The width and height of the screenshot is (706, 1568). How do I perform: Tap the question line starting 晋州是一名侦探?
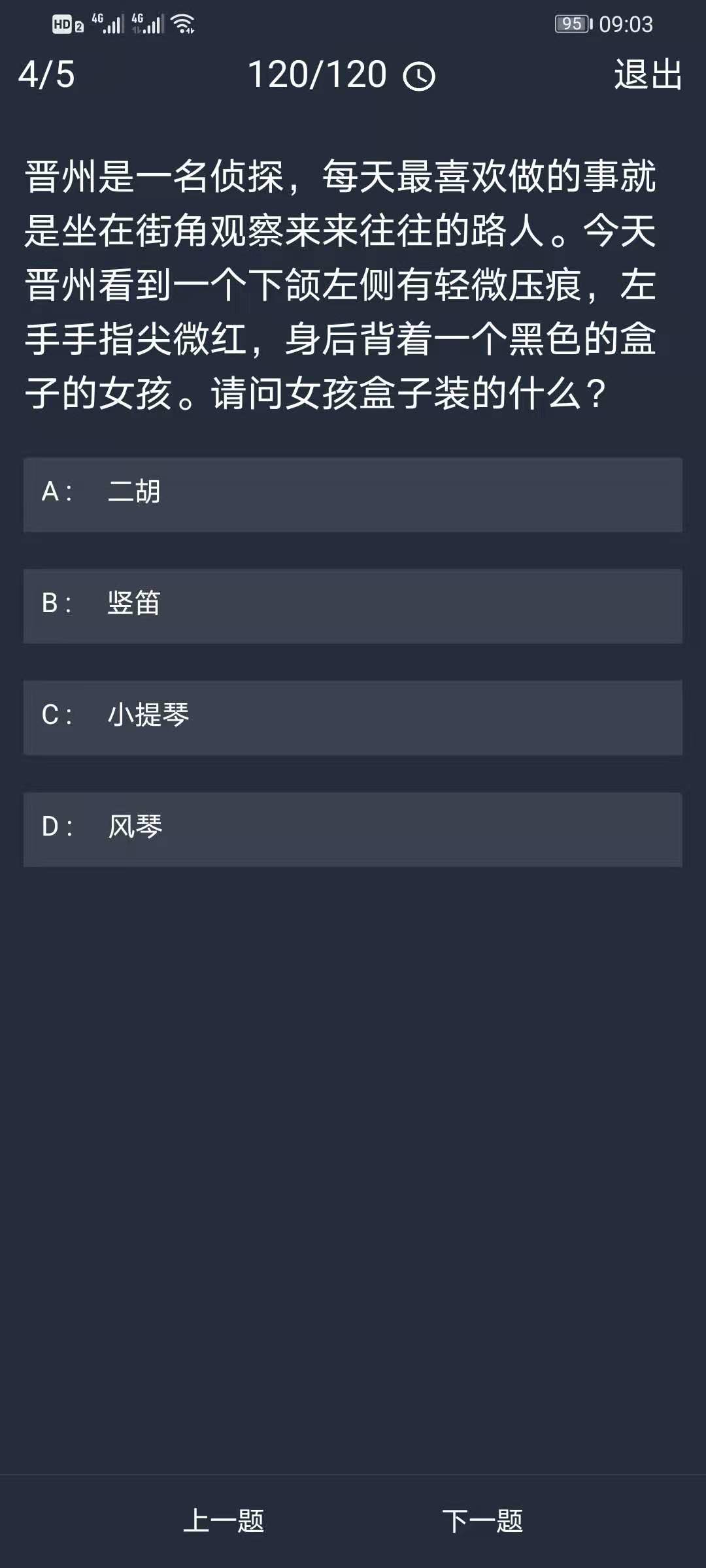(340, 176)
